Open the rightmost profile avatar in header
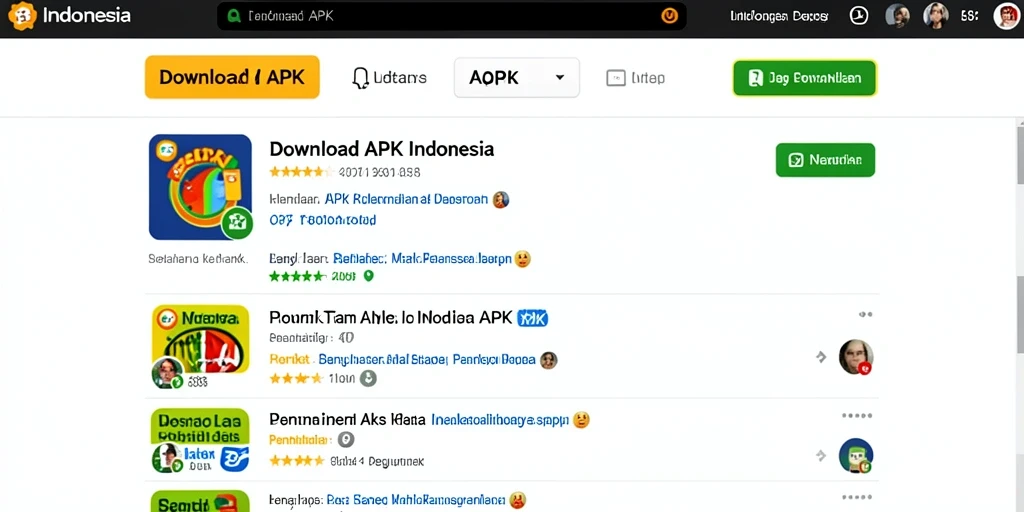The image size is (1024, 512). point(1006,16)
